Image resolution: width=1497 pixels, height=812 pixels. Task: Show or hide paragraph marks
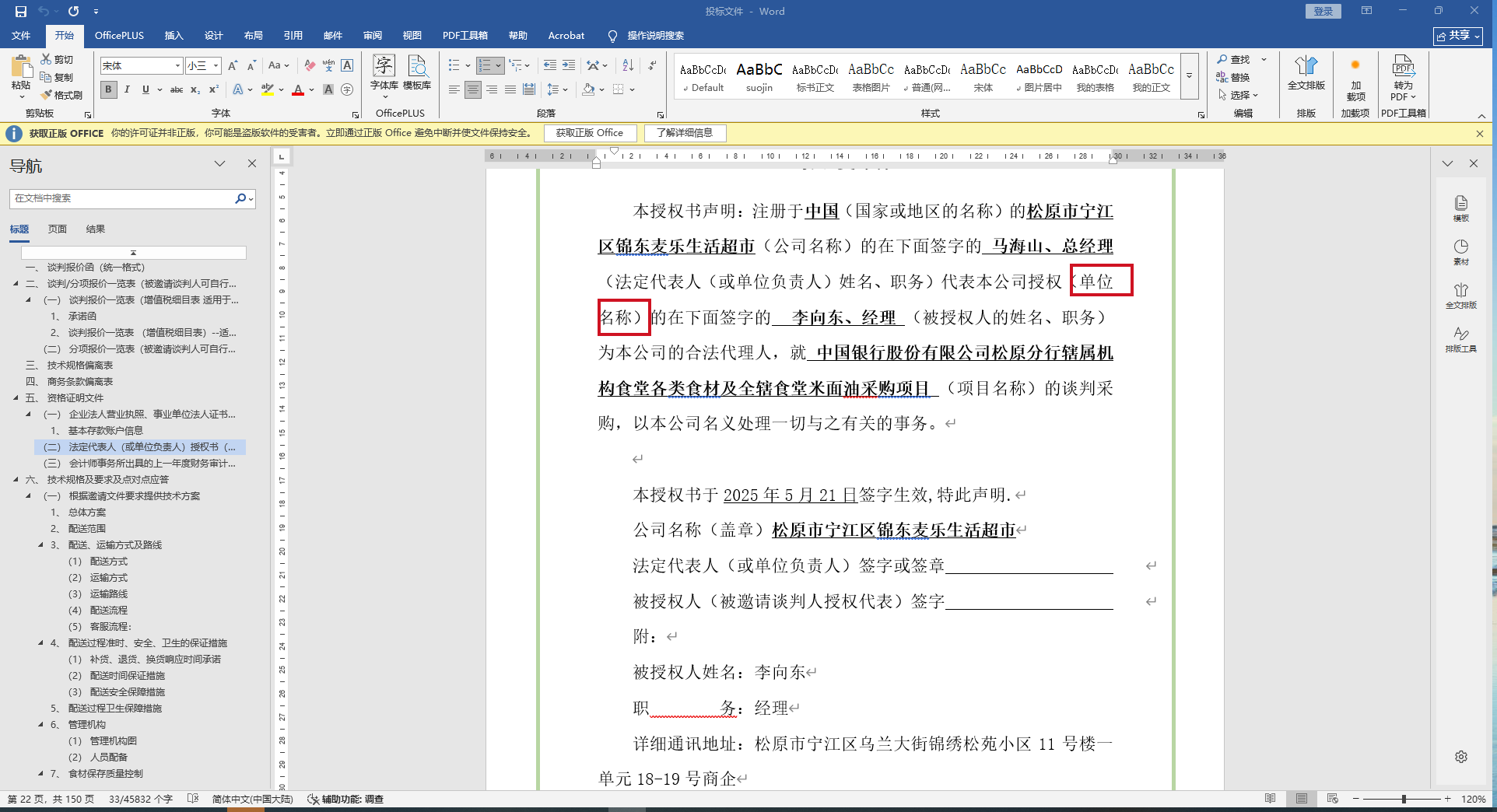coord(652,66)
